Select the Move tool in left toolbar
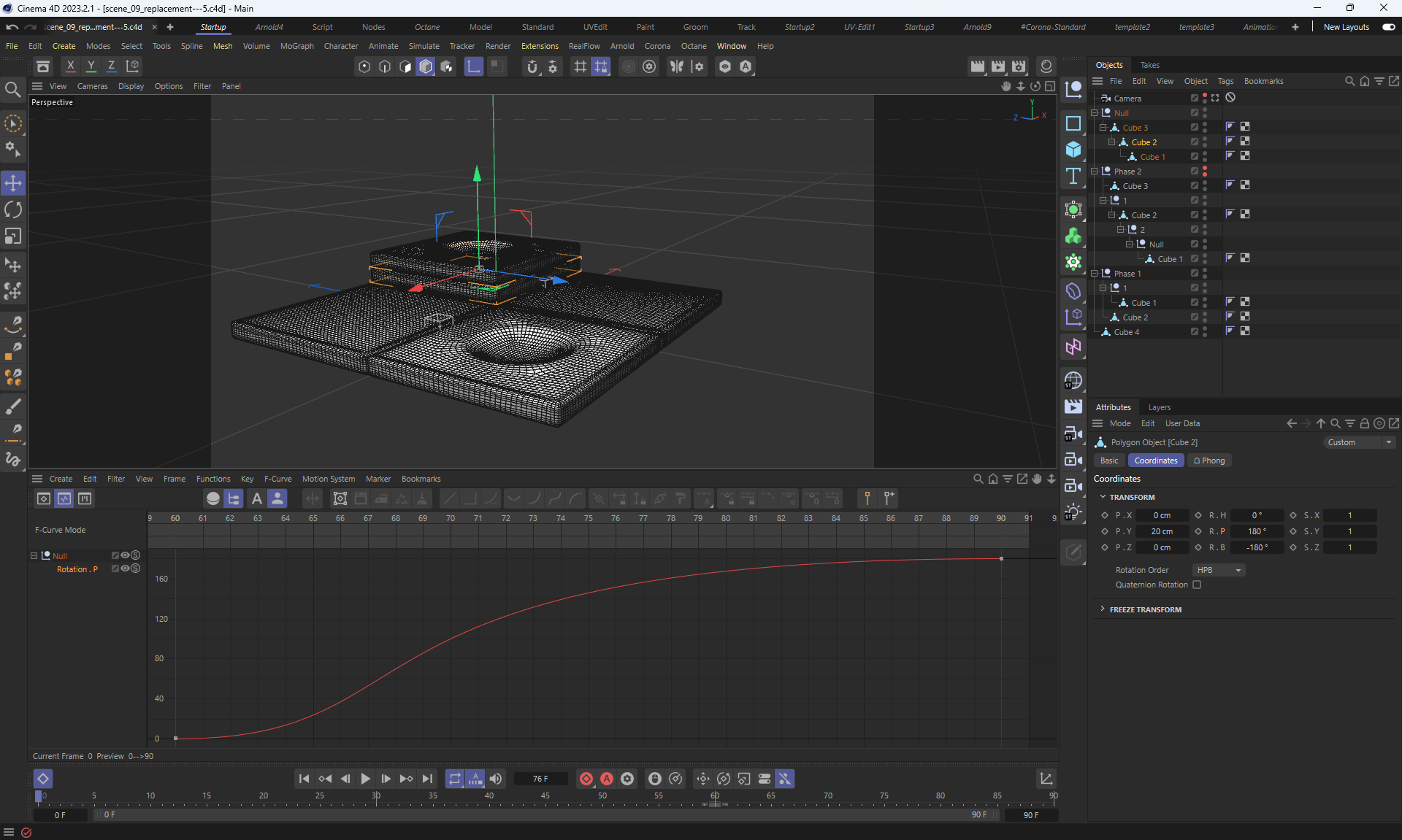Screen dimensions: 1402x840 (x=13, y=183)
